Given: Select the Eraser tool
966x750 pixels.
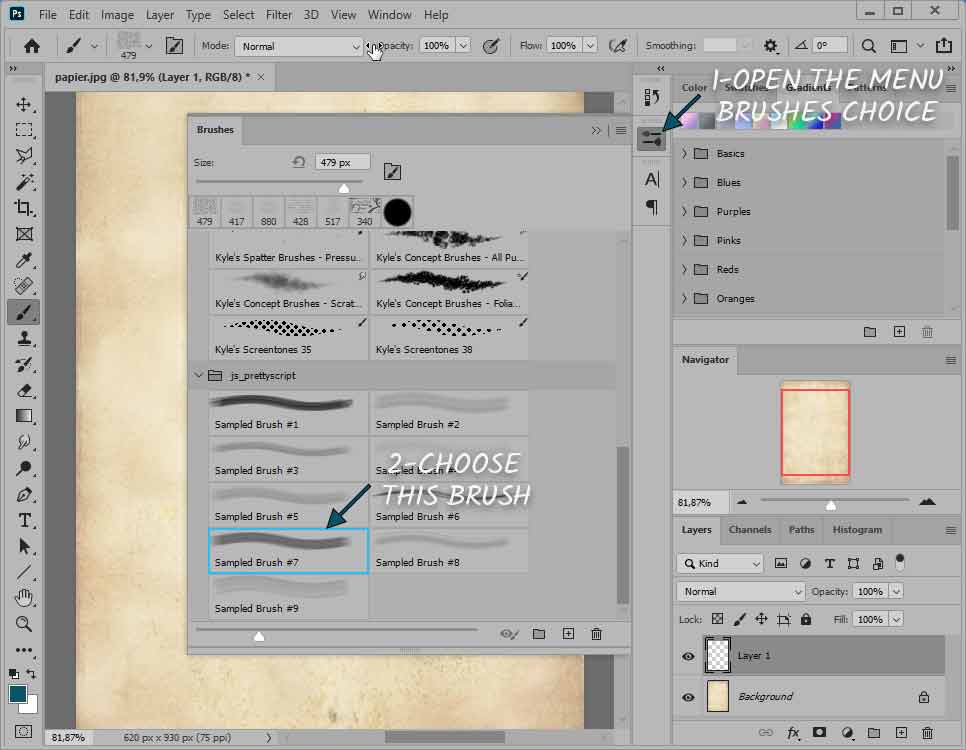Looking at the screenshot, I should pos(24,390).
